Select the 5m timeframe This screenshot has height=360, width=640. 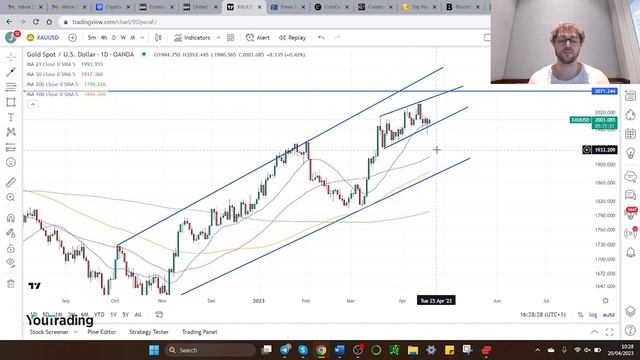pyautogui.click(x=92, y=38)
